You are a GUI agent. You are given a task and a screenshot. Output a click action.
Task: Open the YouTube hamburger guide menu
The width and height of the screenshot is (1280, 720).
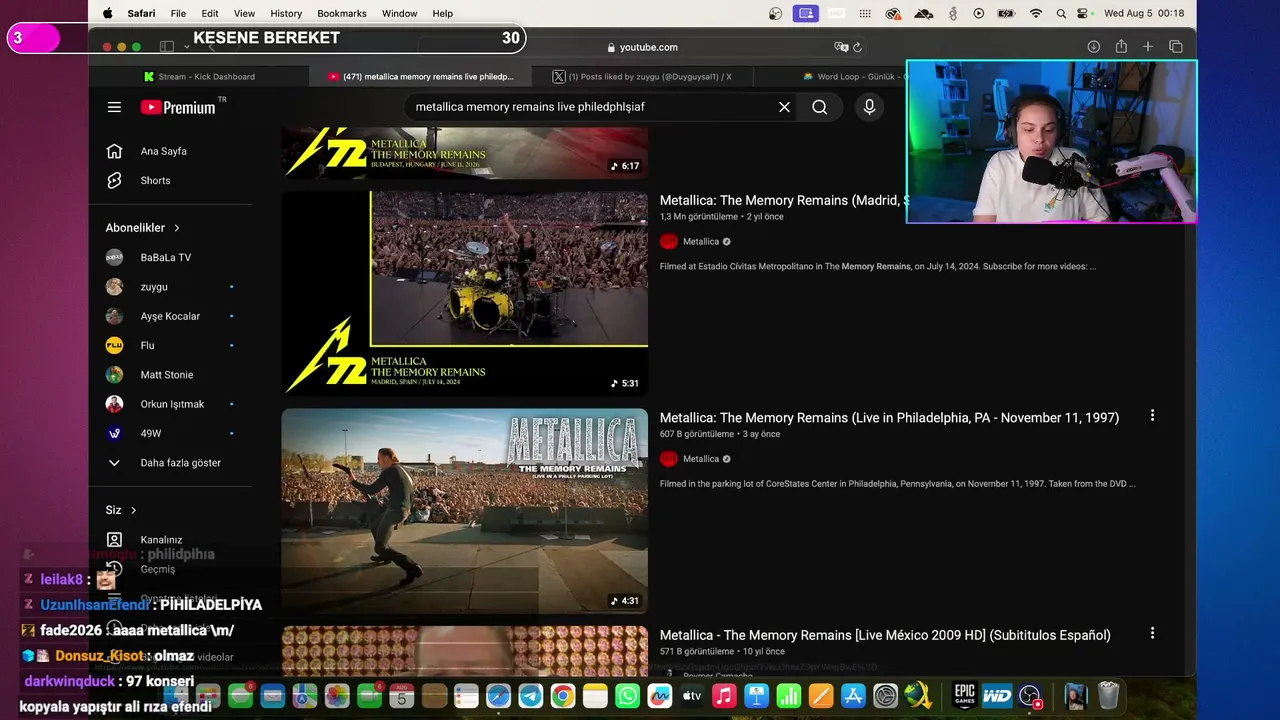114,107
